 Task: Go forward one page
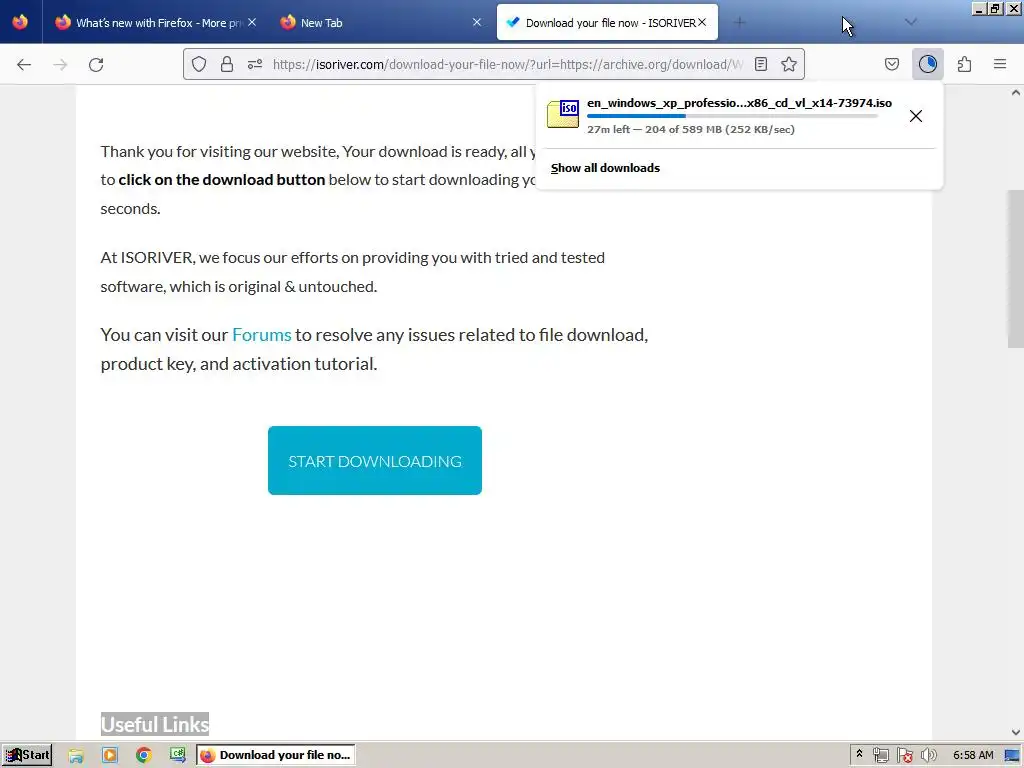[x=60, y=64]
